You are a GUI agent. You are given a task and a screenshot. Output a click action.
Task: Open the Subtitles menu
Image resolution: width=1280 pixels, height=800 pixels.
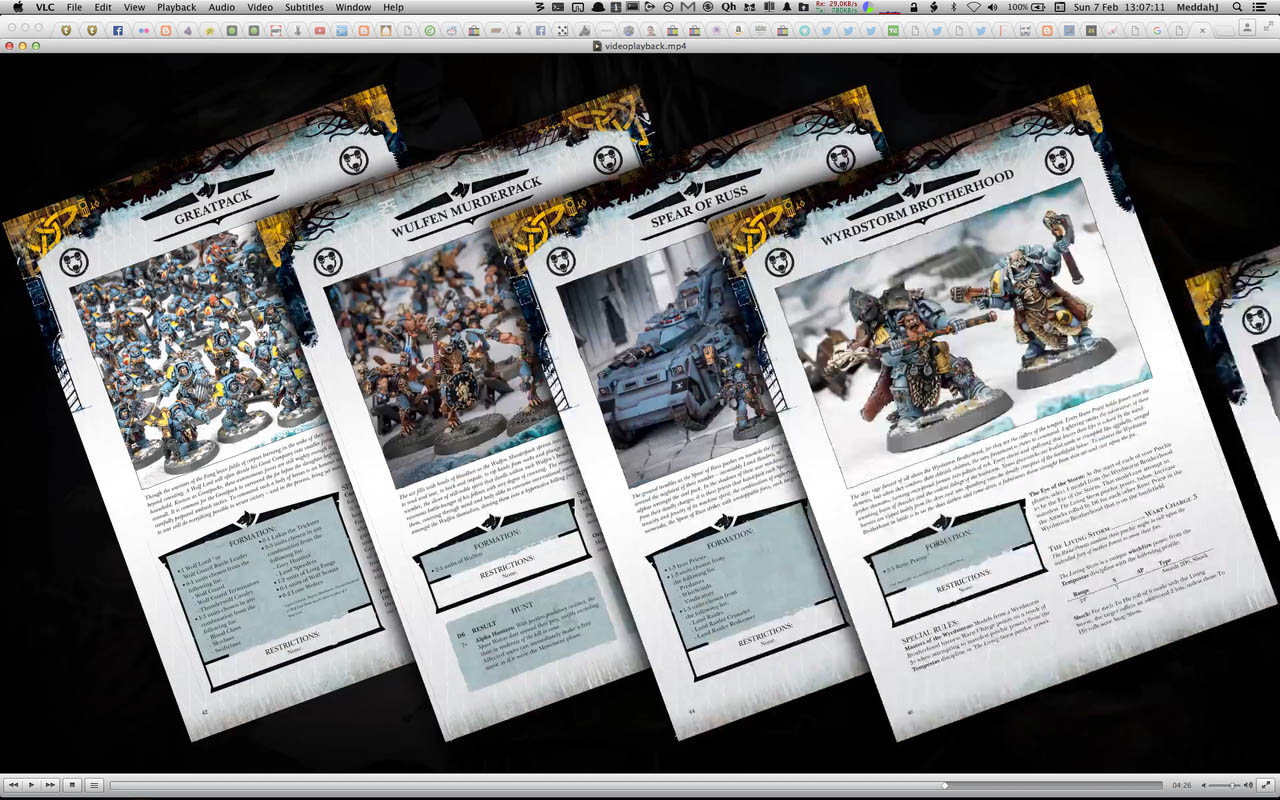(305, 7)
